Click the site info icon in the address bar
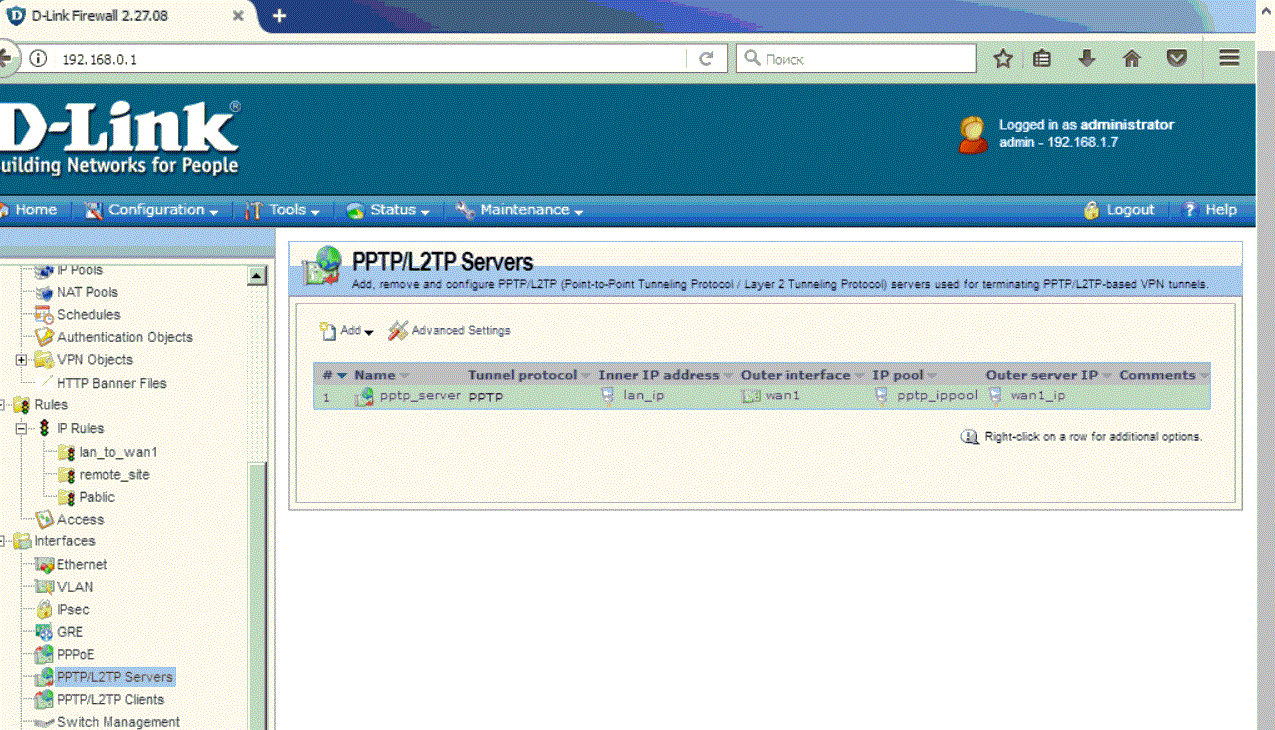Viewport: 1275px width, 730px height. pos(38,59)
